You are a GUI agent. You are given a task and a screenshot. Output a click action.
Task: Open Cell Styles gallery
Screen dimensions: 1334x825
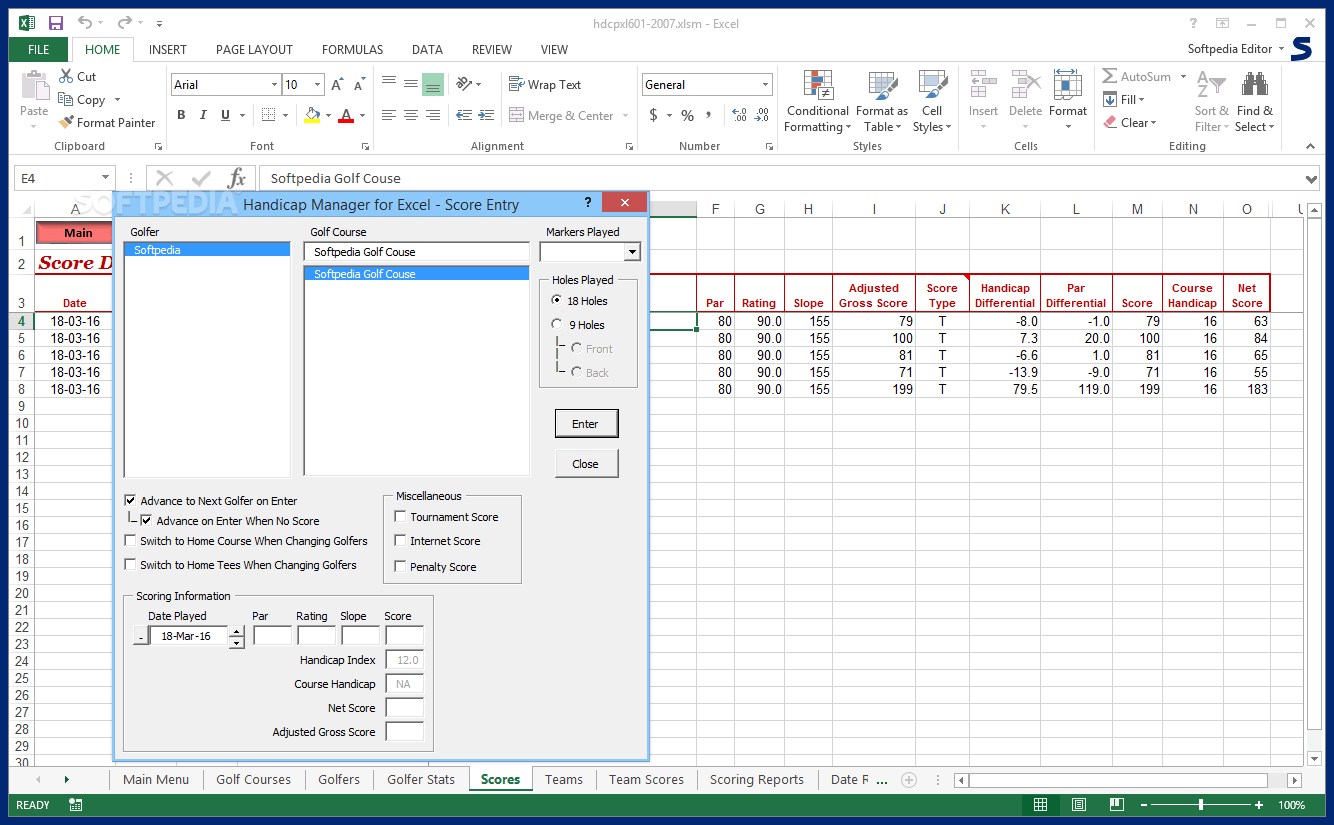click(x=932, y=101)
